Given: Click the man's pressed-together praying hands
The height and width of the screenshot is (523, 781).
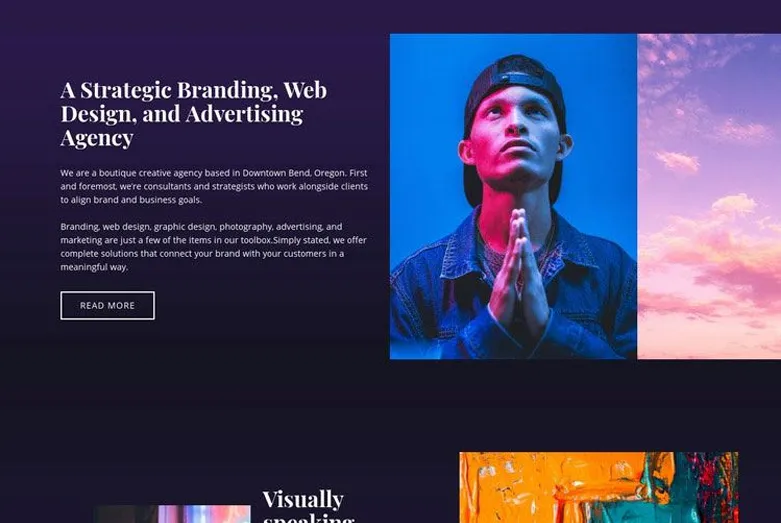Looking at the screenshot, I should tap(518, 269).
